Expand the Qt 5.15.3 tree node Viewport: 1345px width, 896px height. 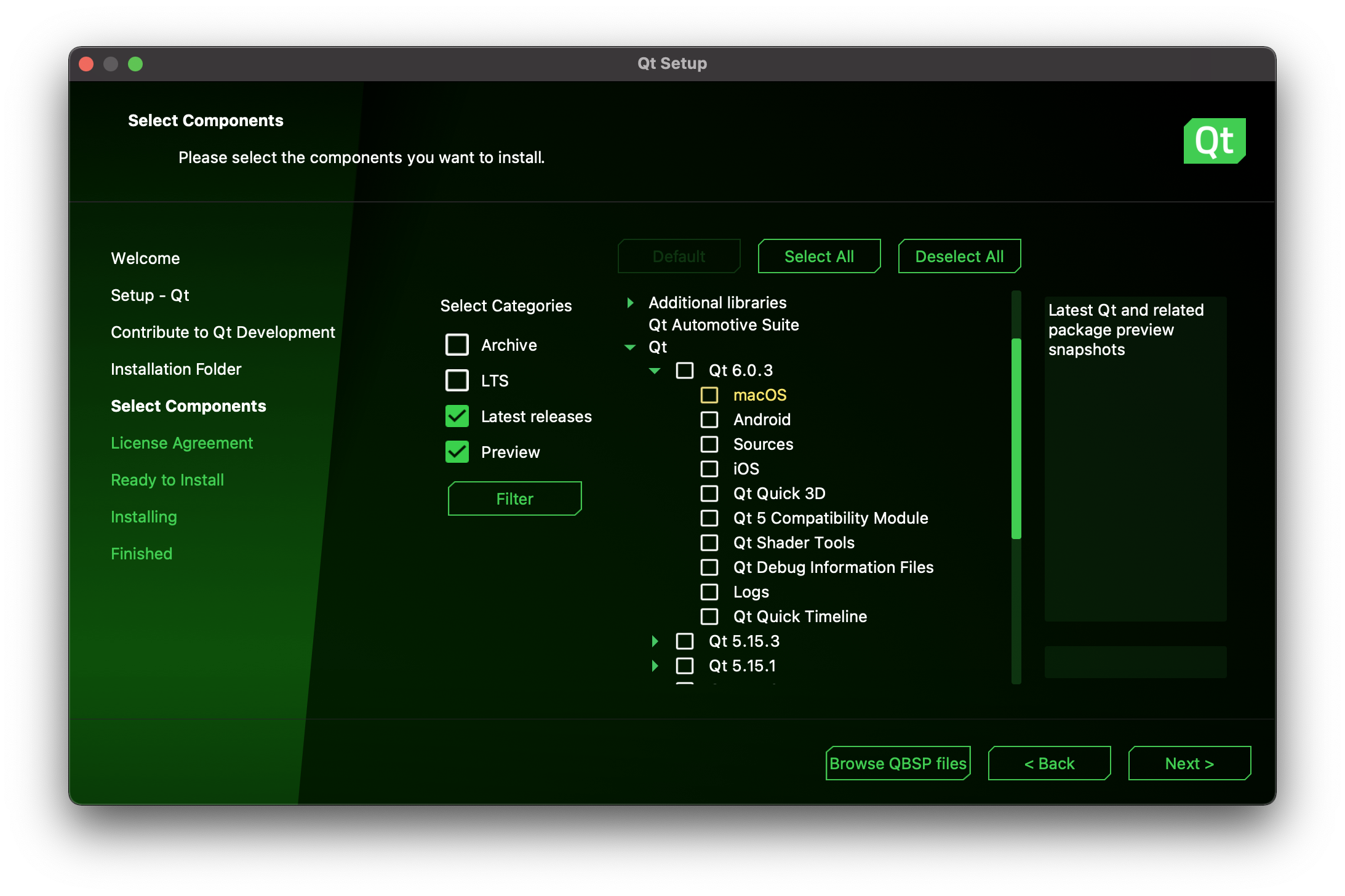(x=655, y=641)
